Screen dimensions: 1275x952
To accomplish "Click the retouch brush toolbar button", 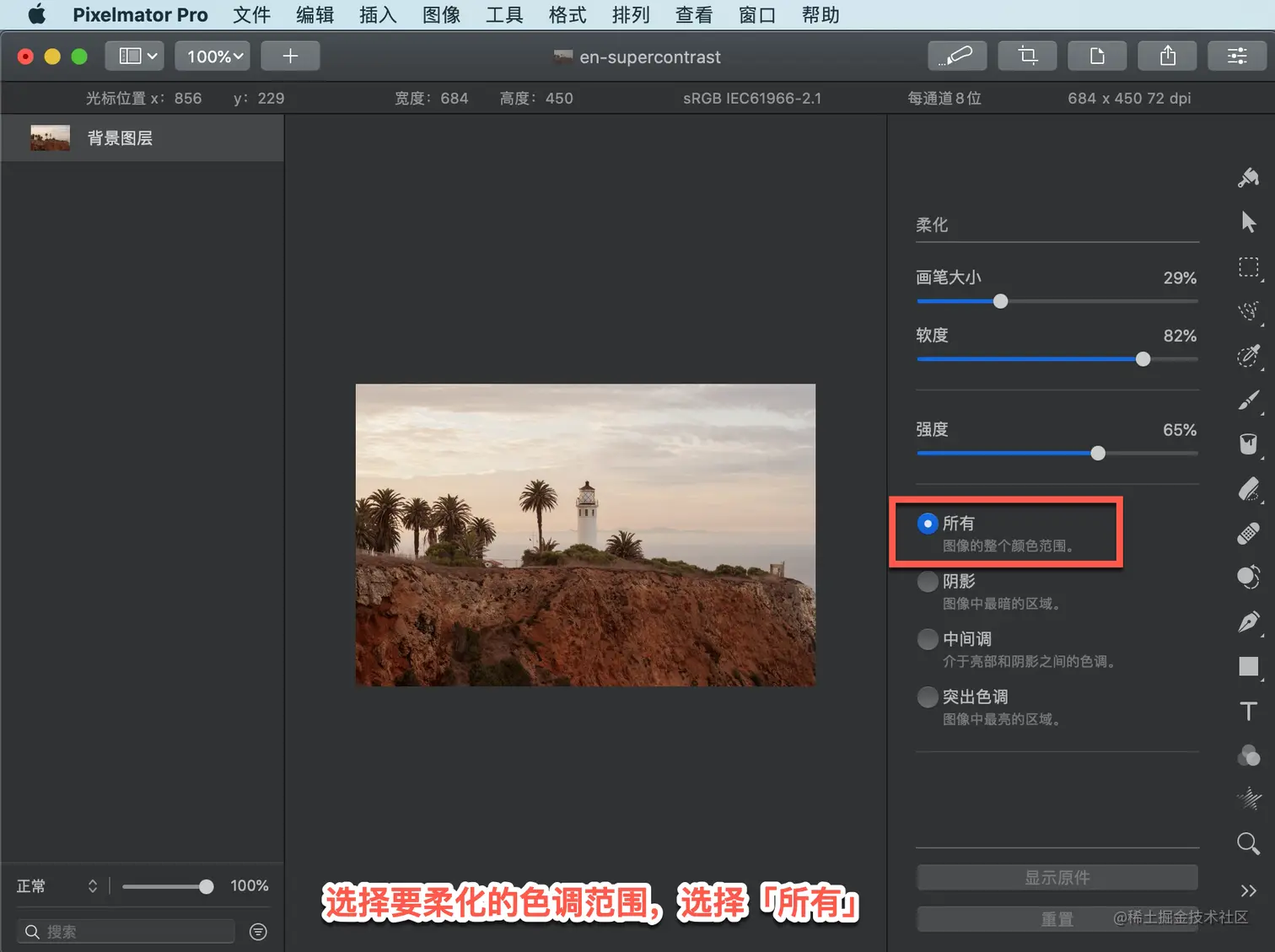I will coord(957,56).
